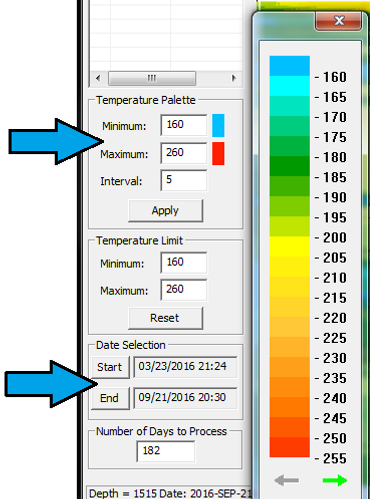The image size is (370, 499).
Task: Click the red 255 legend color band
Action: 289,447
